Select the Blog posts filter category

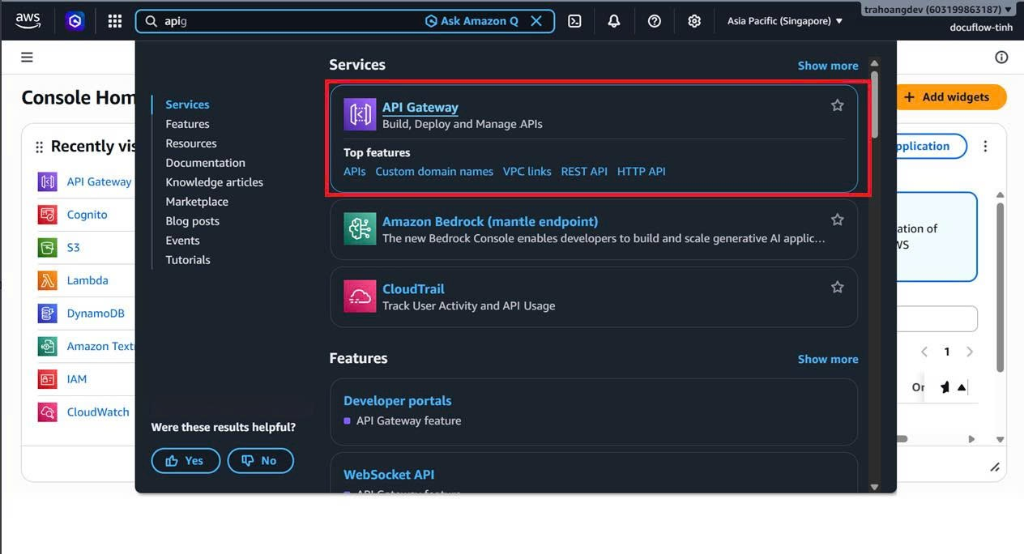coord(192,221)
